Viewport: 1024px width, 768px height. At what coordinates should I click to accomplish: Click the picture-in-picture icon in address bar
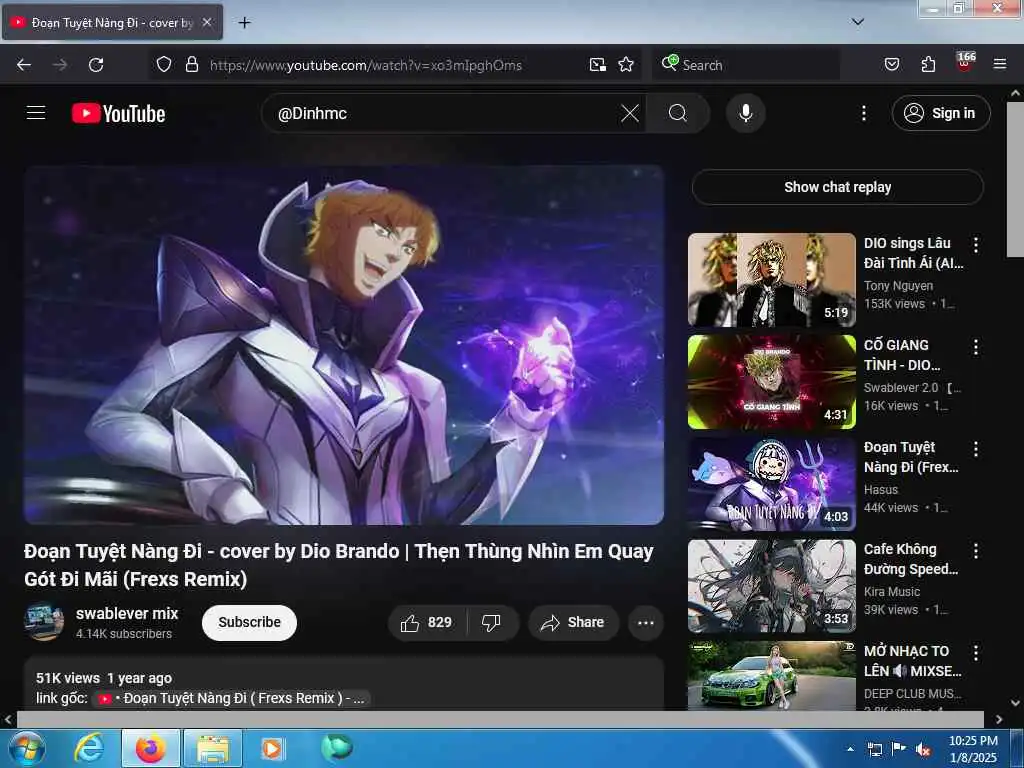click(598, 65)
